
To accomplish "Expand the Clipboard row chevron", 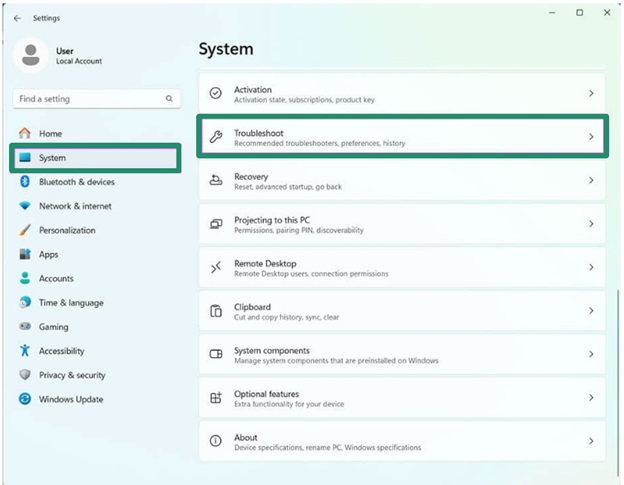I will [590, 311].
